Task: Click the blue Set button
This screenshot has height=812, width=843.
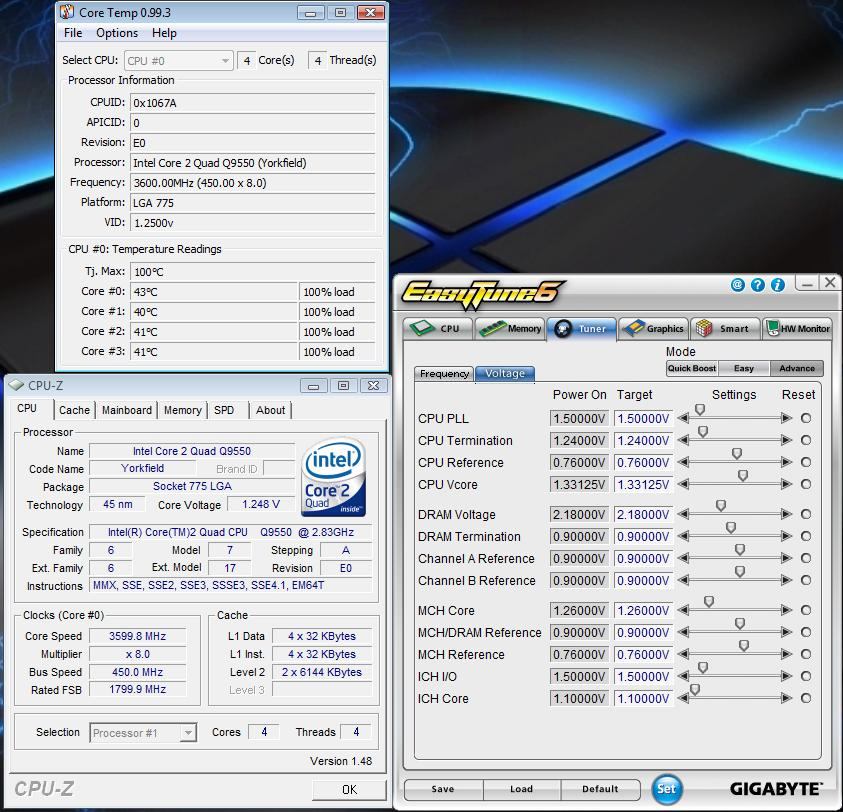Action: [x=667, y=789]
